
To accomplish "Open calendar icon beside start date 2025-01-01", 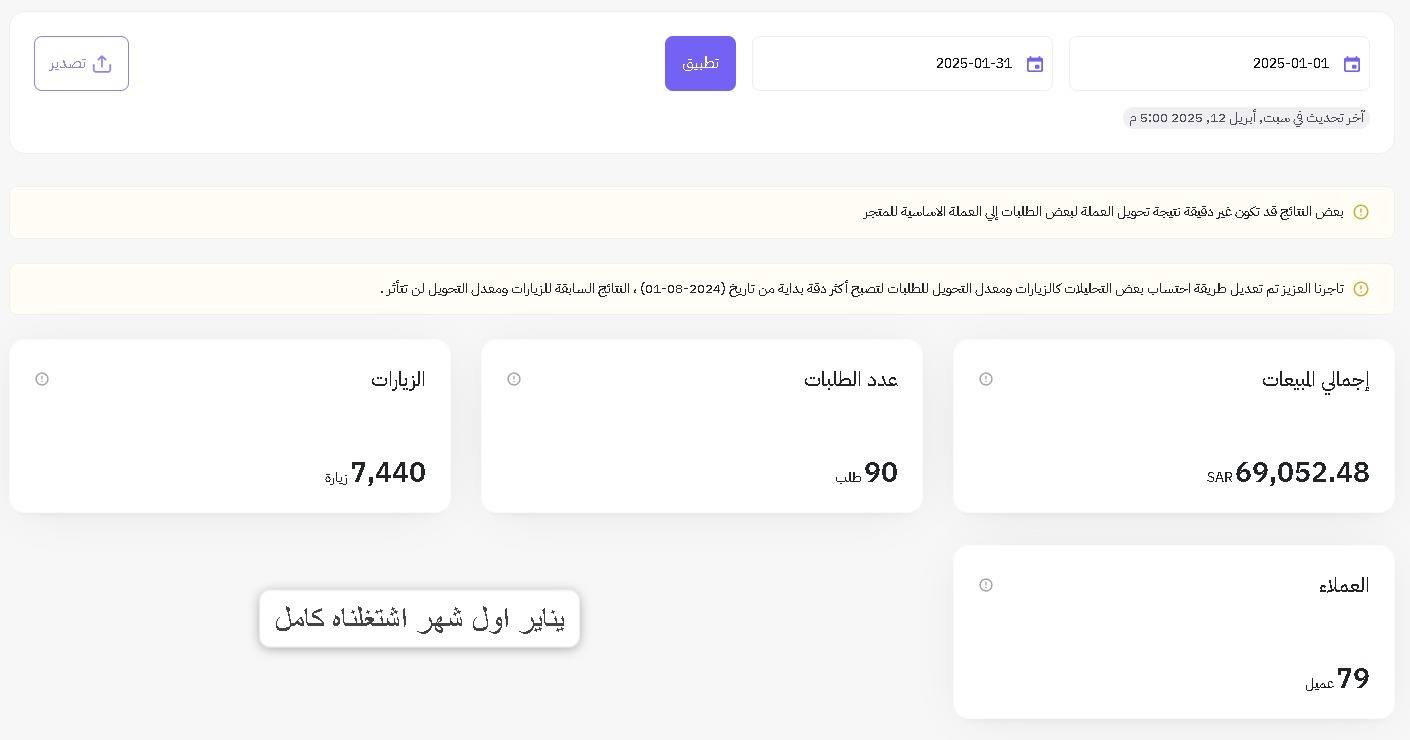I will point(1351,64).
